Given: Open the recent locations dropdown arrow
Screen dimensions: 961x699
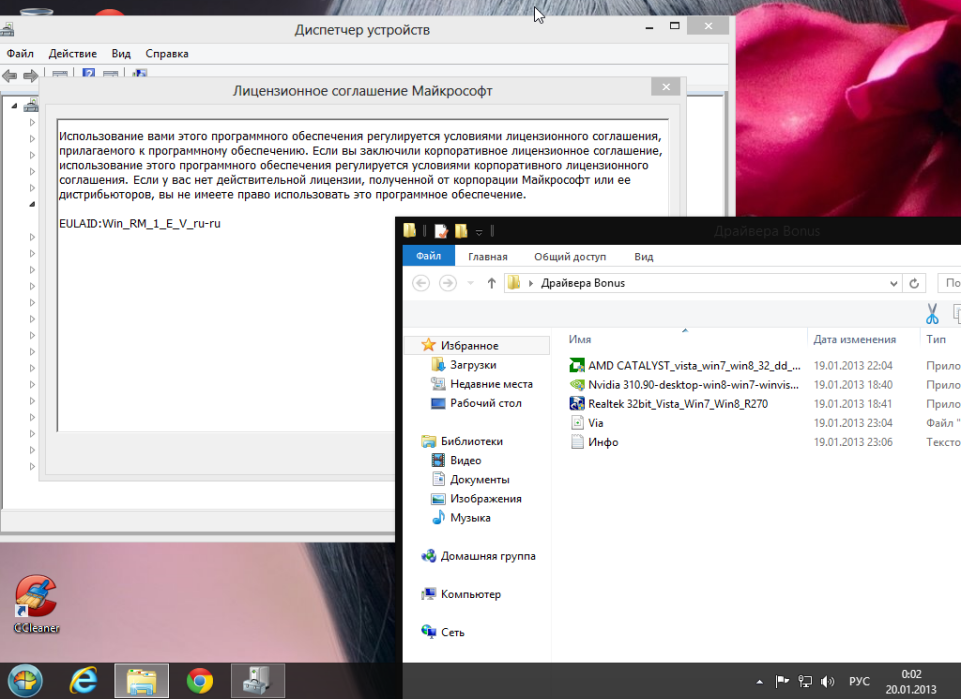Looking at the screenshot, I should coord(471,283).
